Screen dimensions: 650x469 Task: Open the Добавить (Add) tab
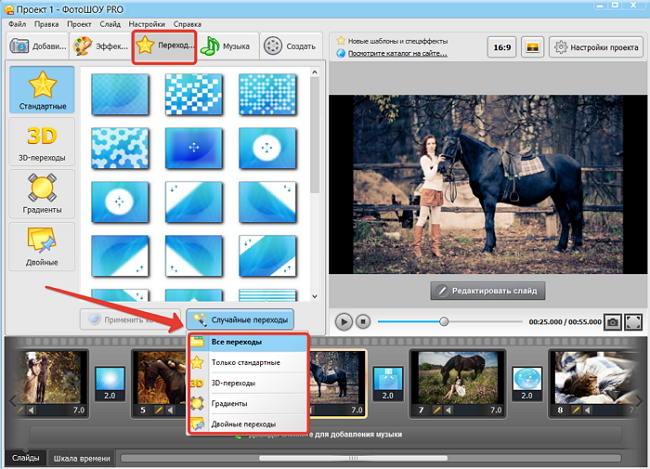click(x=37, y=46)
